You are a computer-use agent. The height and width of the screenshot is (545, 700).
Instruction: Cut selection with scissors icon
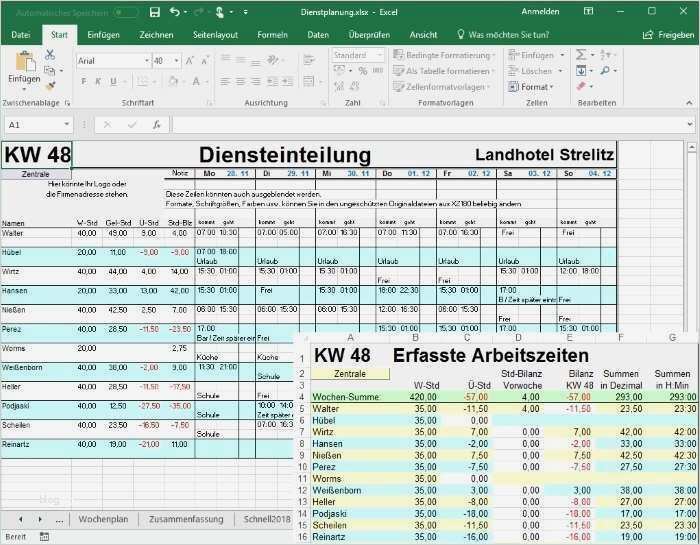[50, 55]
